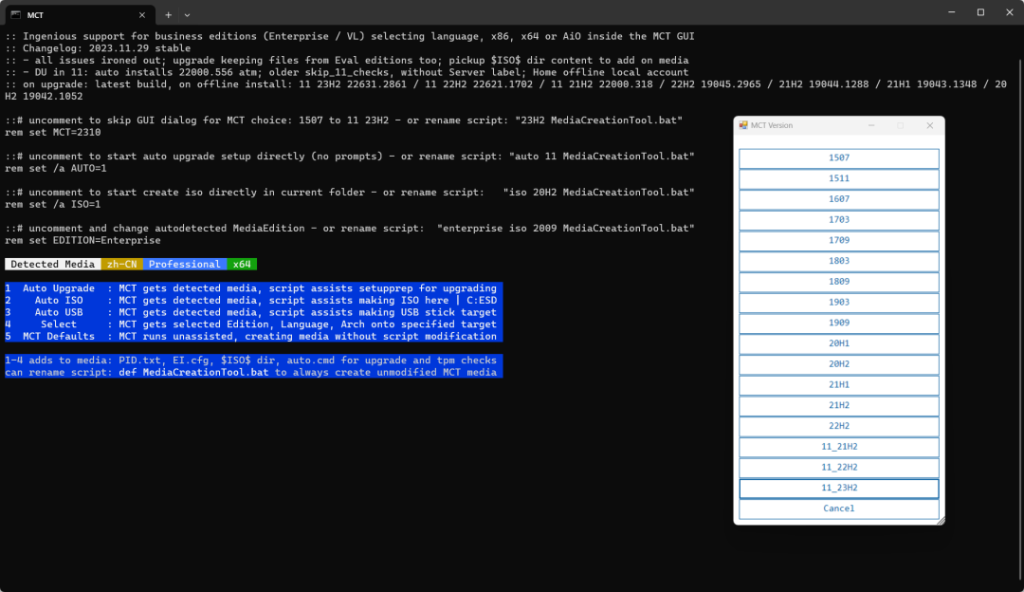Click the 'rem set /a ISO=1' line
The width and height of the screenshot is (1024, 592).
[x=53, y=204]
